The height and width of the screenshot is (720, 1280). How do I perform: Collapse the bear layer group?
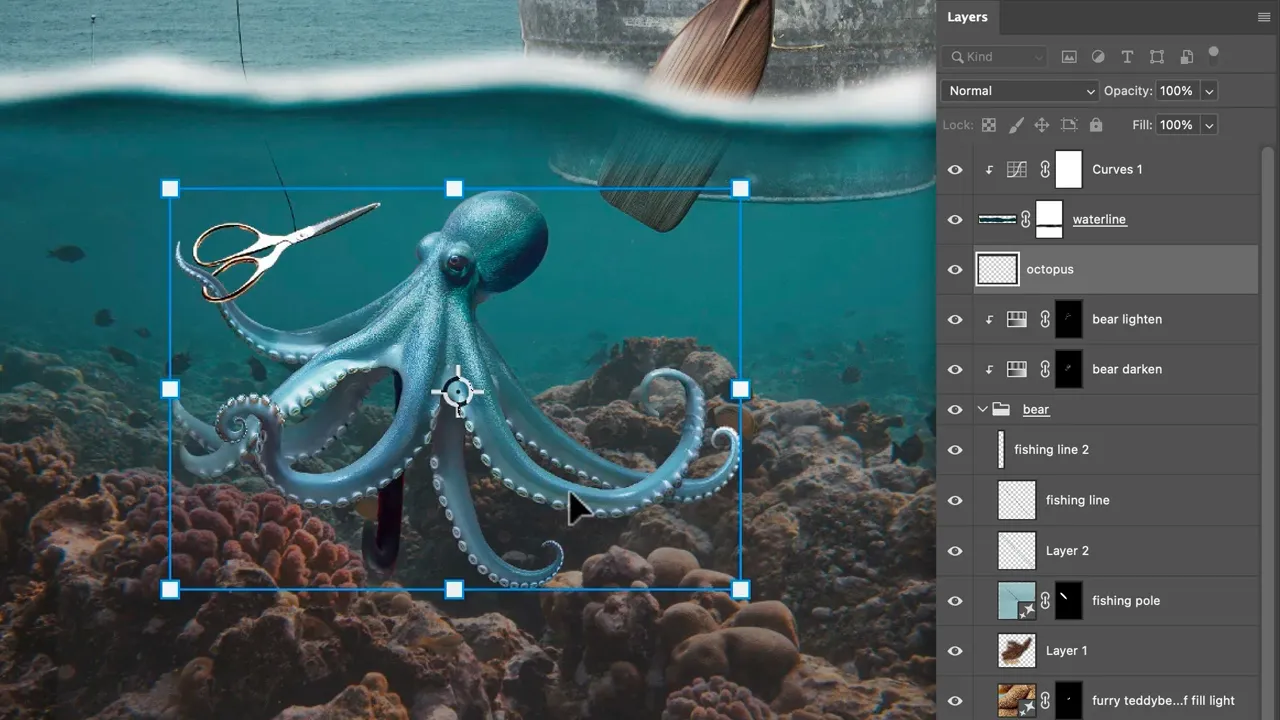[982, 410]
